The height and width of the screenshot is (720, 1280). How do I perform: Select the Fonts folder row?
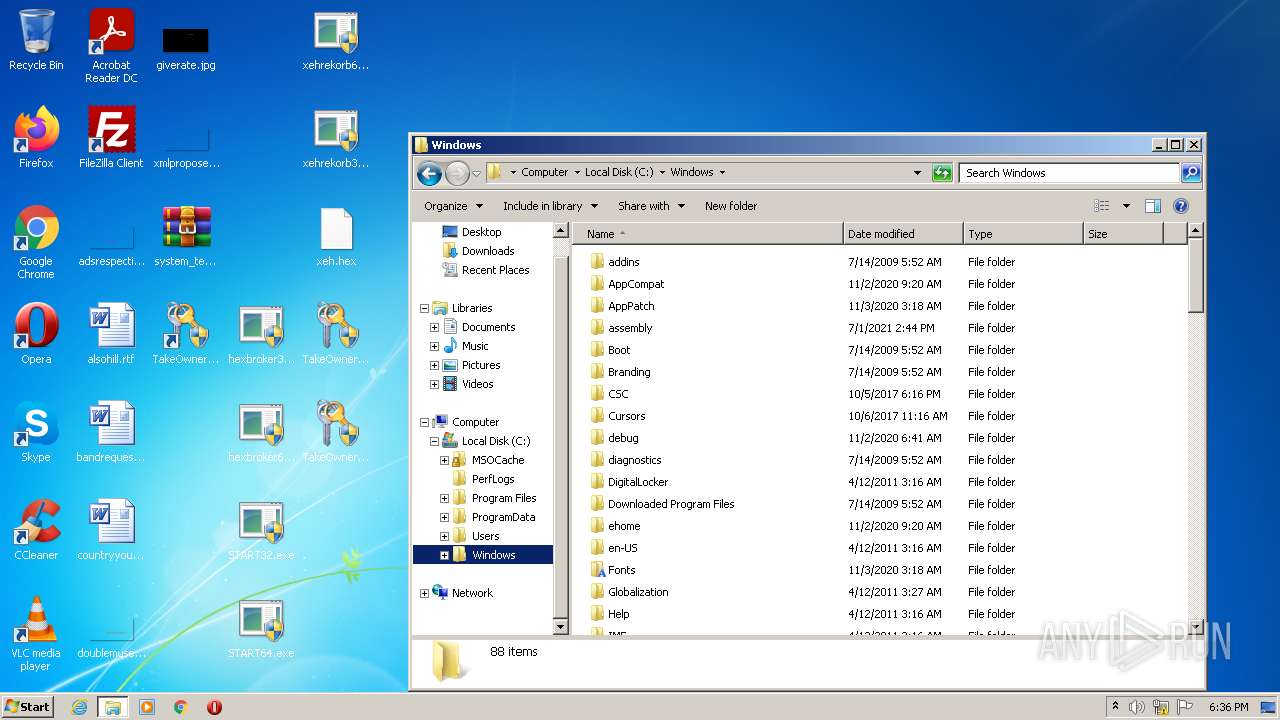[x=880, y=570]
